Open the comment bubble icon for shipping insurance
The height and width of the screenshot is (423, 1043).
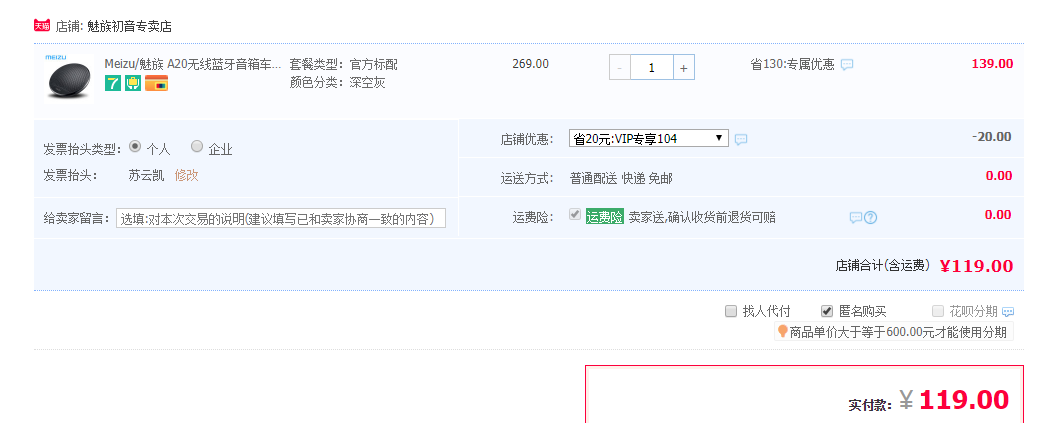856,217
